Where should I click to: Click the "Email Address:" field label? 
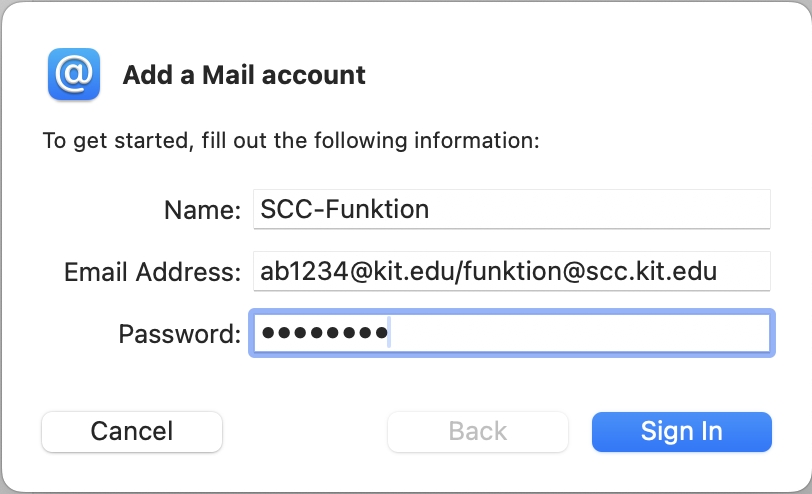(x=152, y=272)
